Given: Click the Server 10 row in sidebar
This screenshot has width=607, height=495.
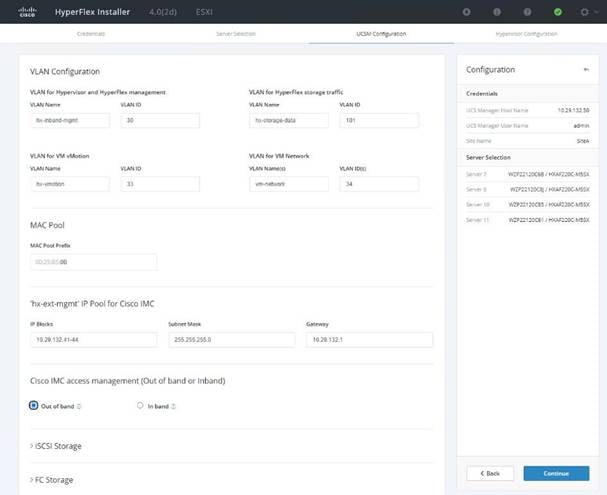Looking at the screenshot, I should [x=528, y=204].
